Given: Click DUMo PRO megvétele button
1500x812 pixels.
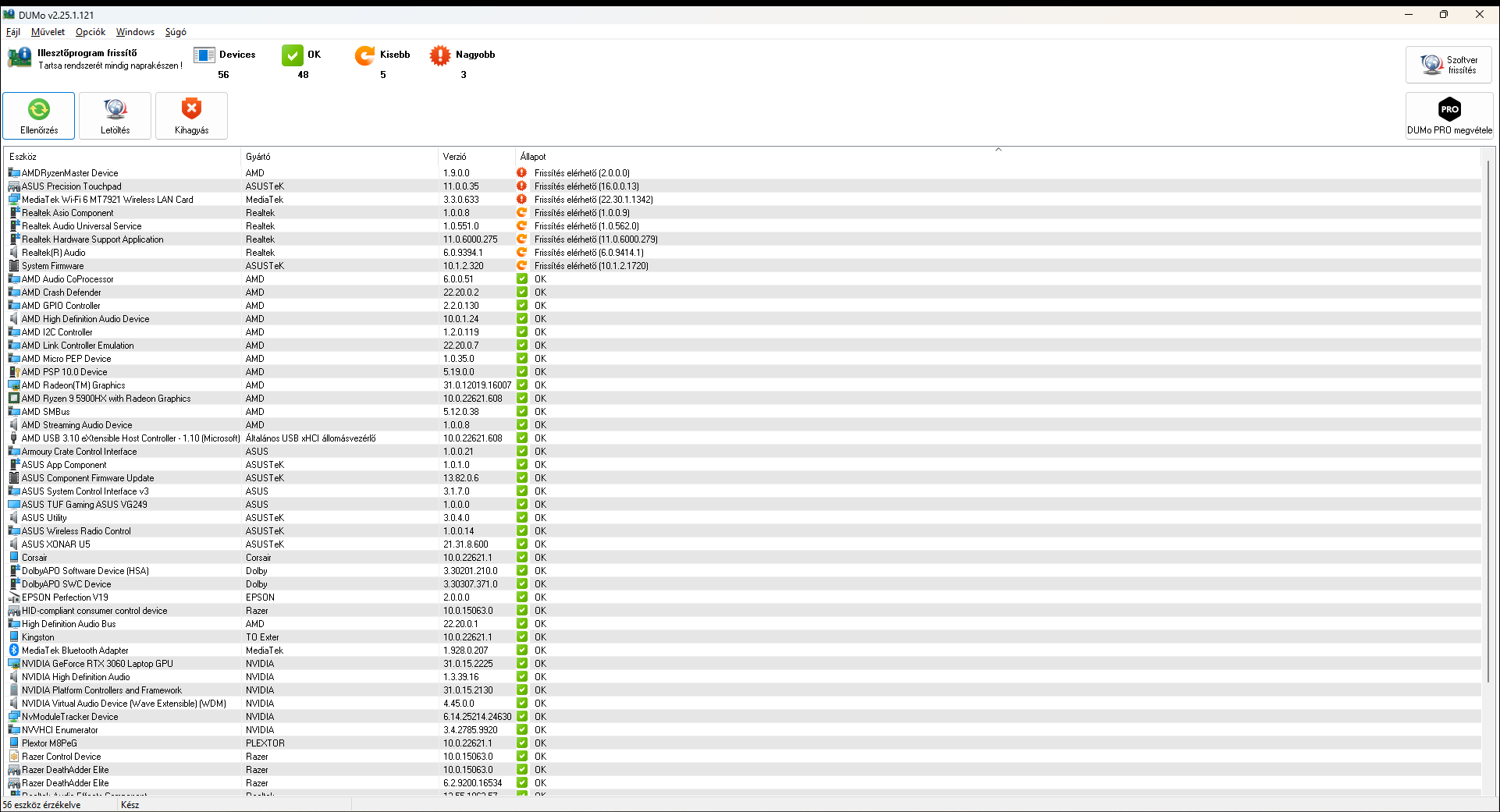Looking at the screenshot, I should tap(1448, 115).
